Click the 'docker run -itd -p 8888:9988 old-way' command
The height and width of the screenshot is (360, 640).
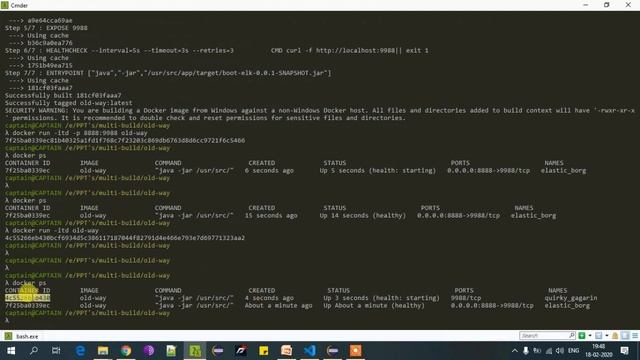pyautogui.click(x=80, y=133)
